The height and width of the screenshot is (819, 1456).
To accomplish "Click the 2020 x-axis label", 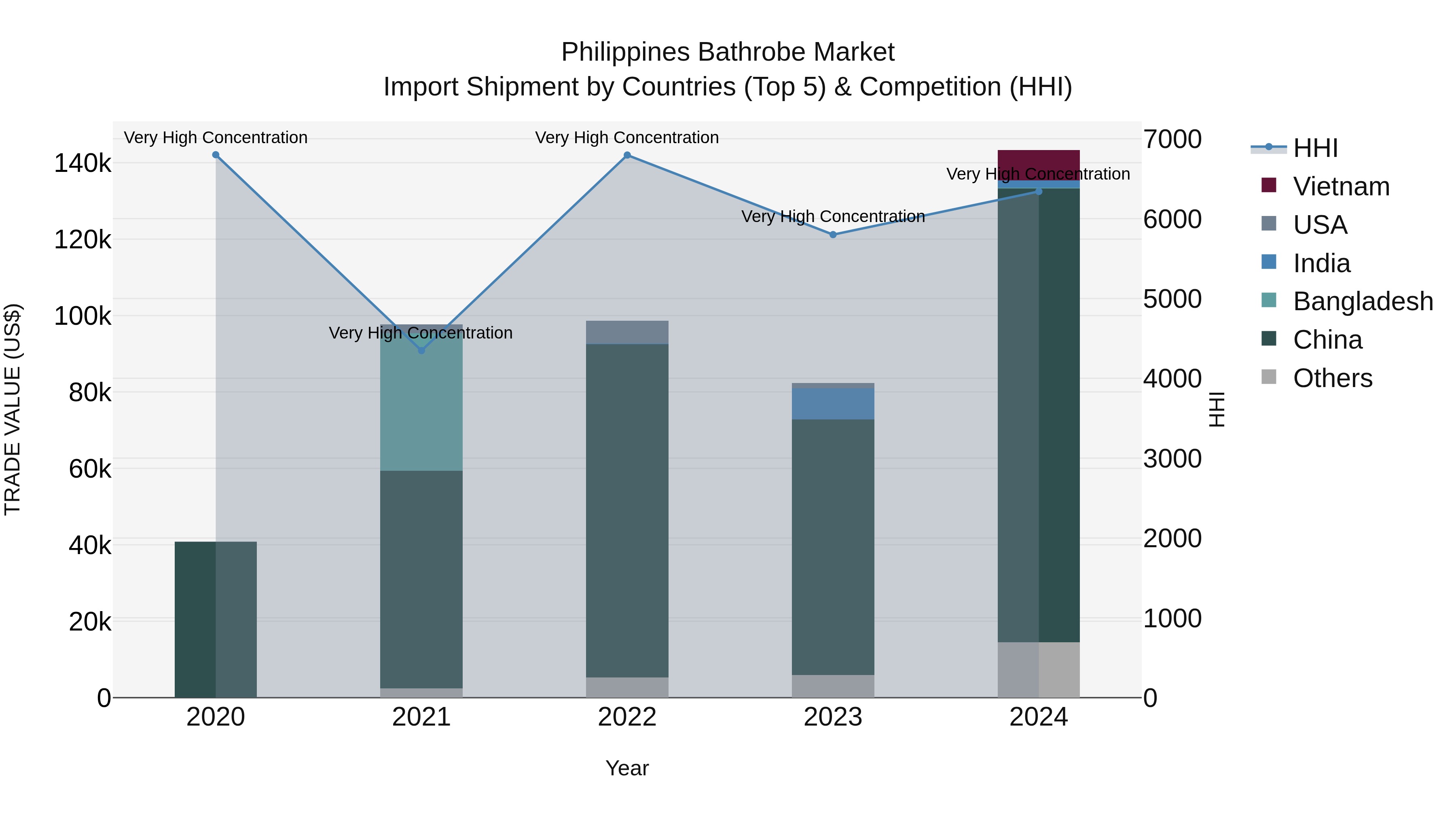I will [x=215, y=717].
